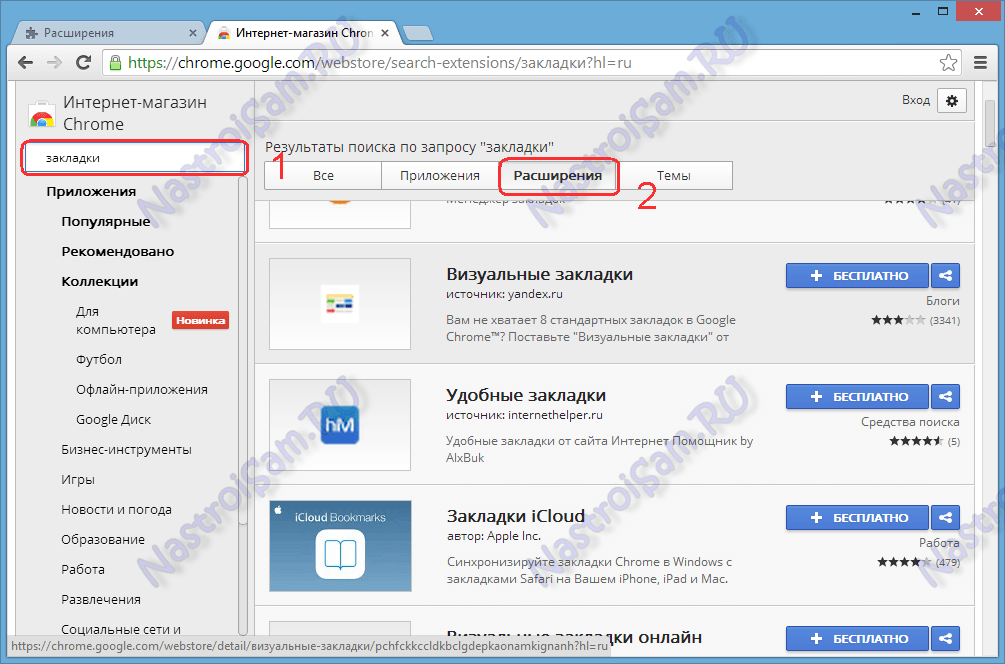Open the web store settings gear

pyautogui.click(x=952, y=101)
